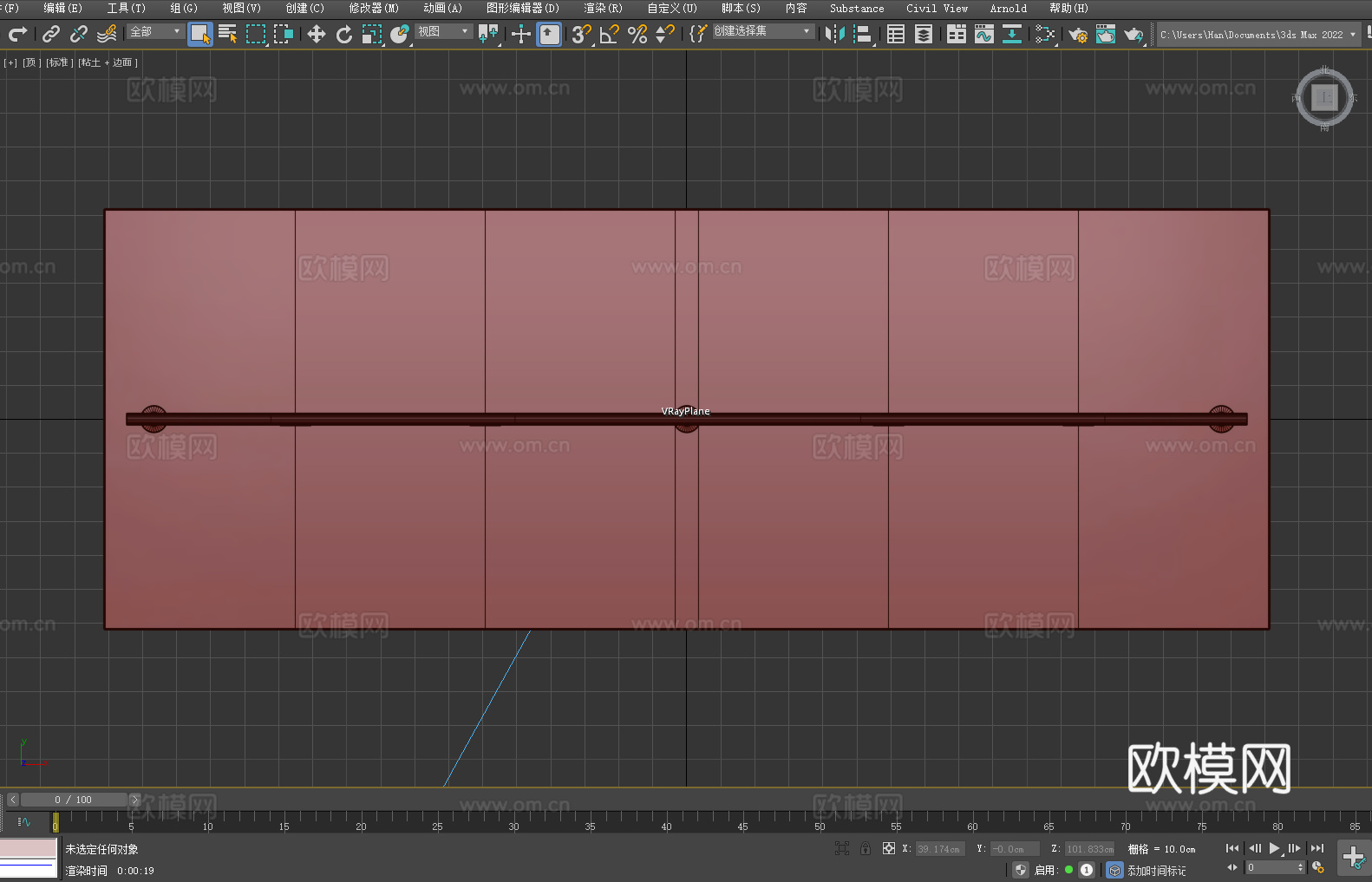1372x882 pixels.
Task: Toggle Spinner Snap
Action: point(665,34)
